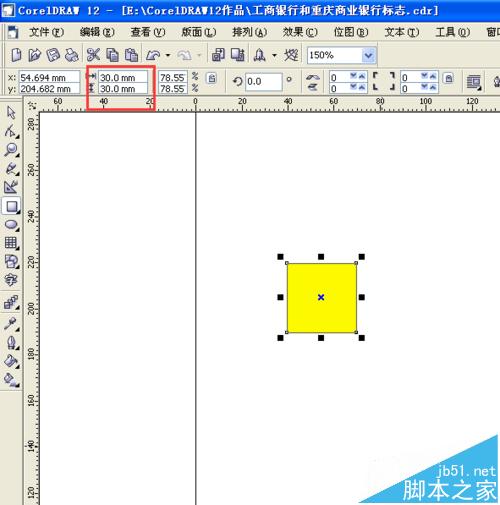This screenshot has height=505, width=500.
Task: Click the Corel Online icon
Action: tap(291, 55)
